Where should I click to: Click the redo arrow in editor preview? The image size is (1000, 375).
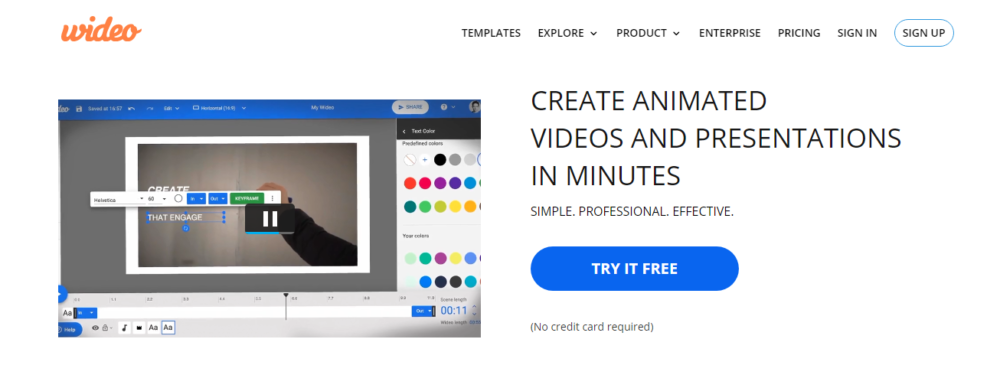pos(150,108)
